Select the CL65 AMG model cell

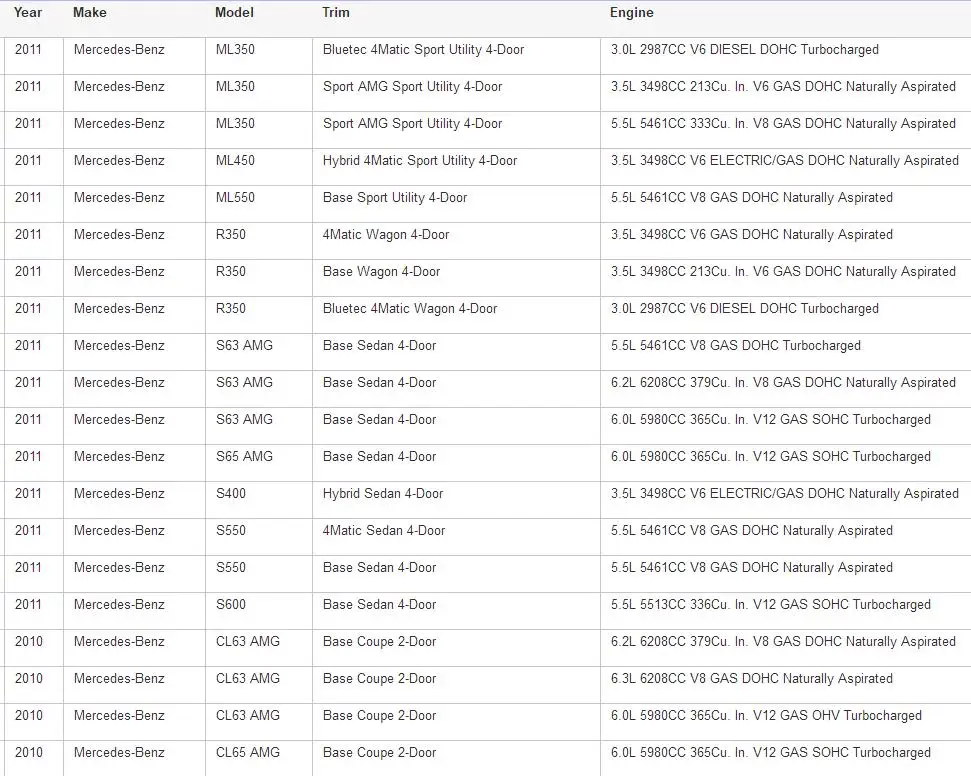[248, 752]
